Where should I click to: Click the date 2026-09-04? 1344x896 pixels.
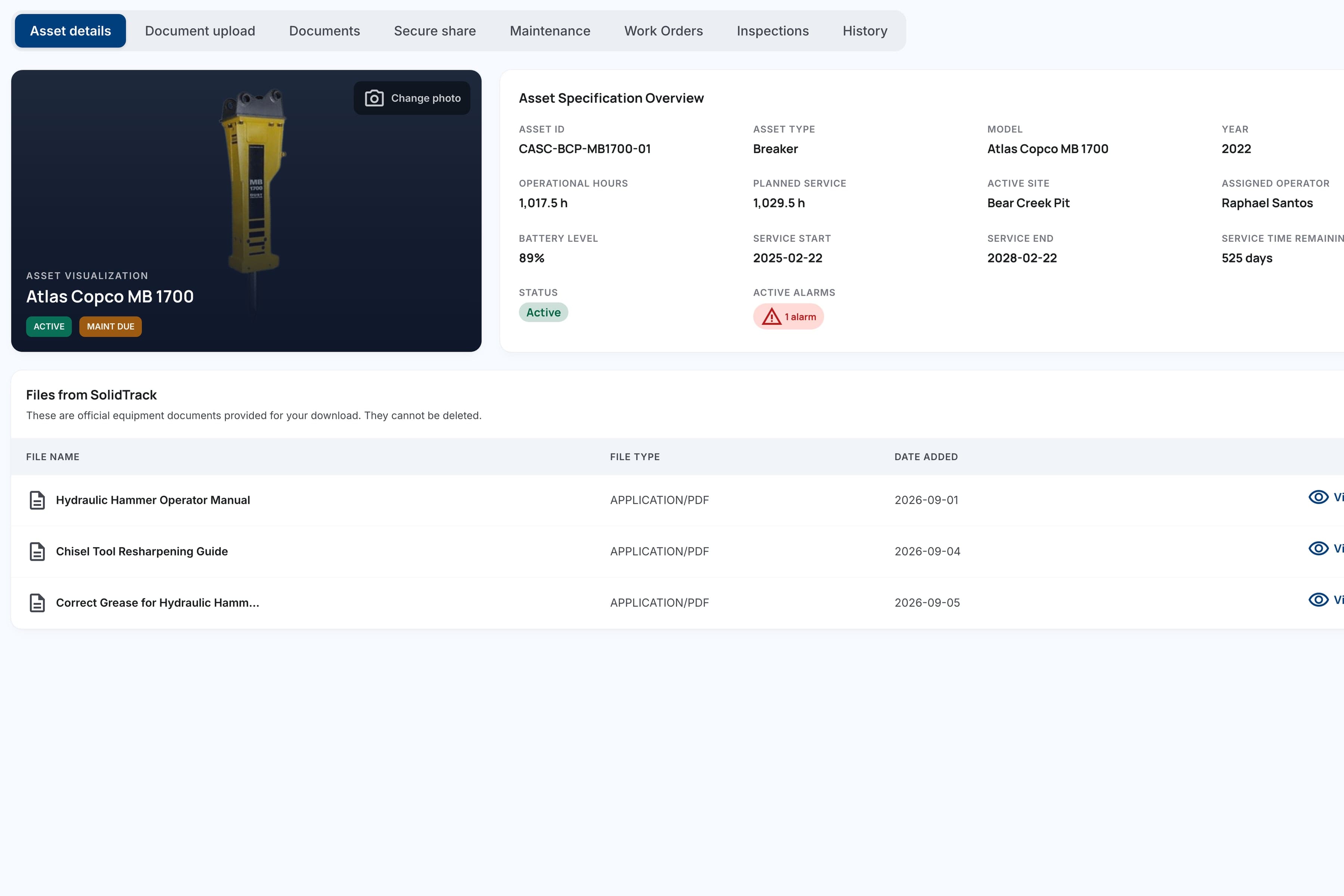coord(927,551)
